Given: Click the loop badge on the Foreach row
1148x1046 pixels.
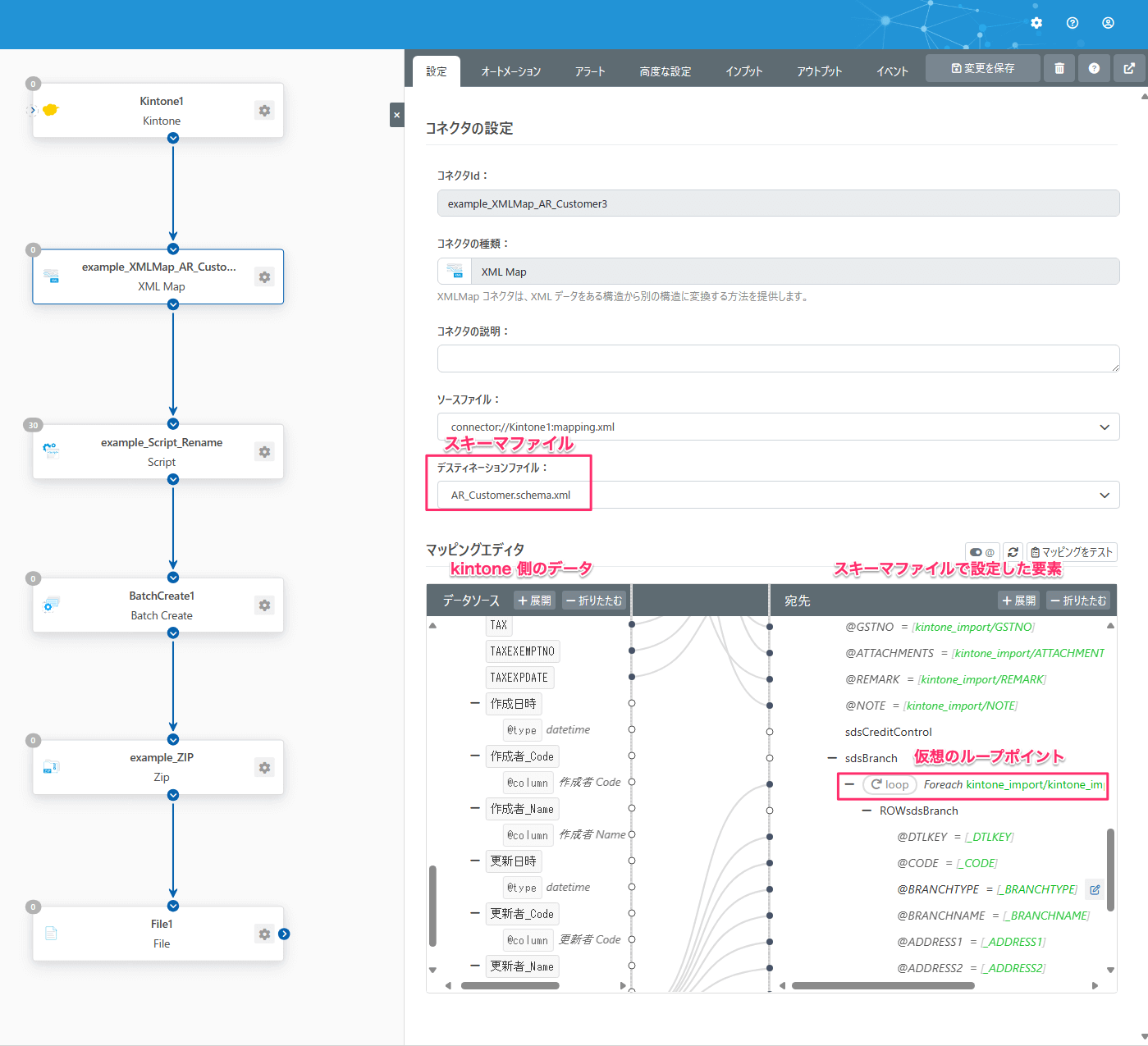Looking at the screenshot, I should click(890, 784).
